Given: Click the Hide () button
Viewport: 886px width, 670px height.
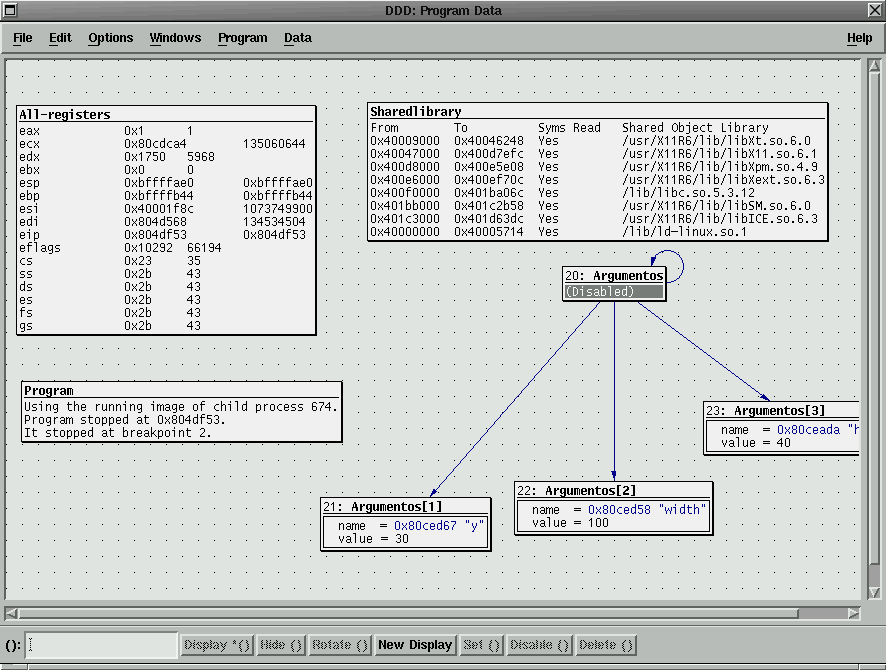Looking at the screenshot, I should coord(280,645).
